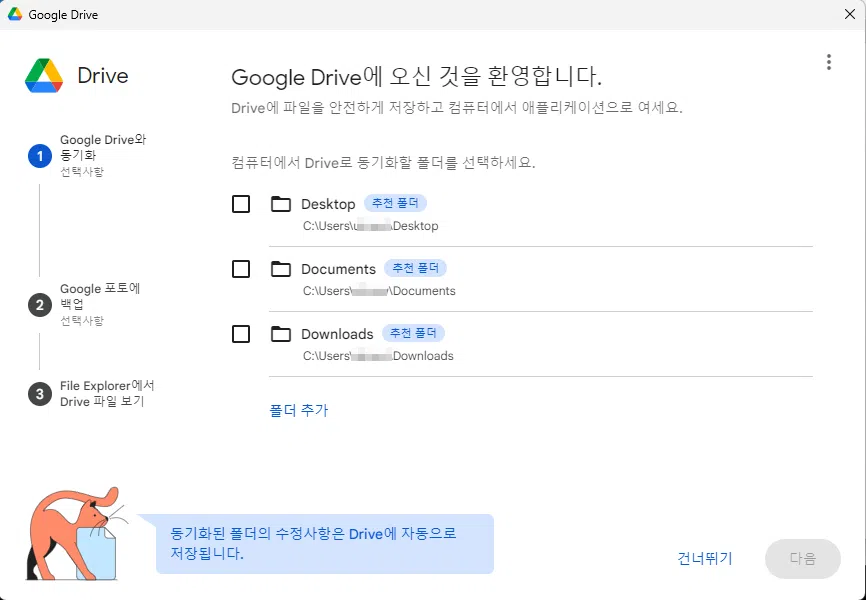
Task: Click the '추천 폴더' badge next to Documents
Action: pyautogui.click(x=418, y=267)
